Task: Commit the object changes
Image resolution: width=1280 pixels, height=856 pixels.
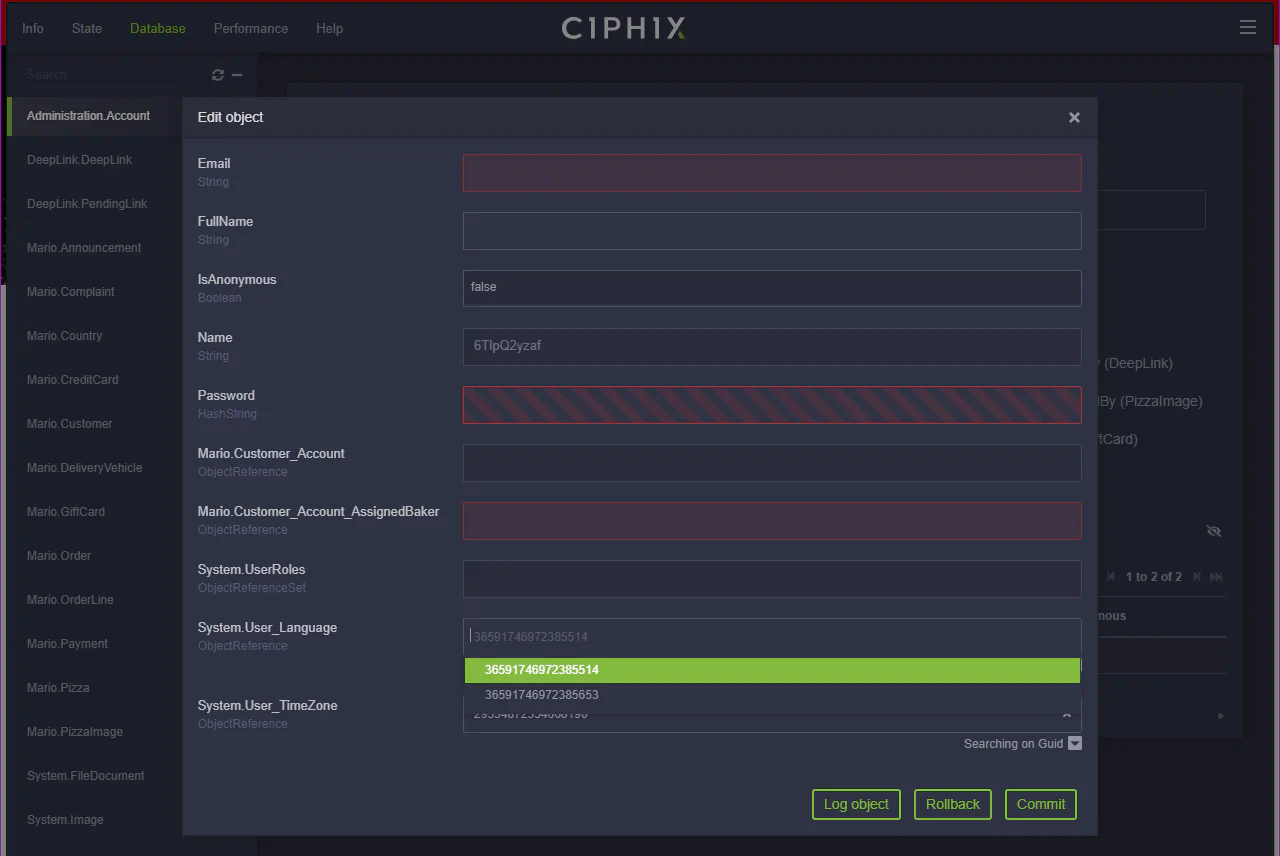Action: click(x=1040, y=804)
